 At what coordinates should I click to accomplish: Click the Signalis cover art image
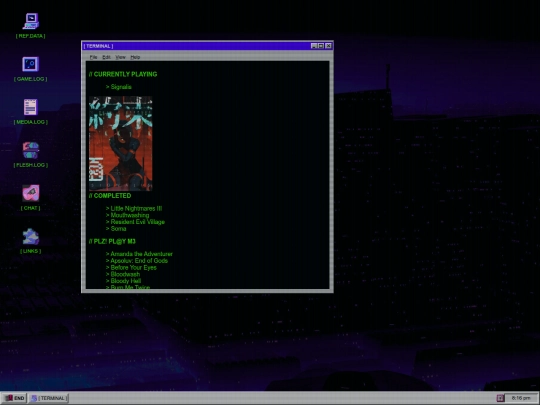[121, 144]
